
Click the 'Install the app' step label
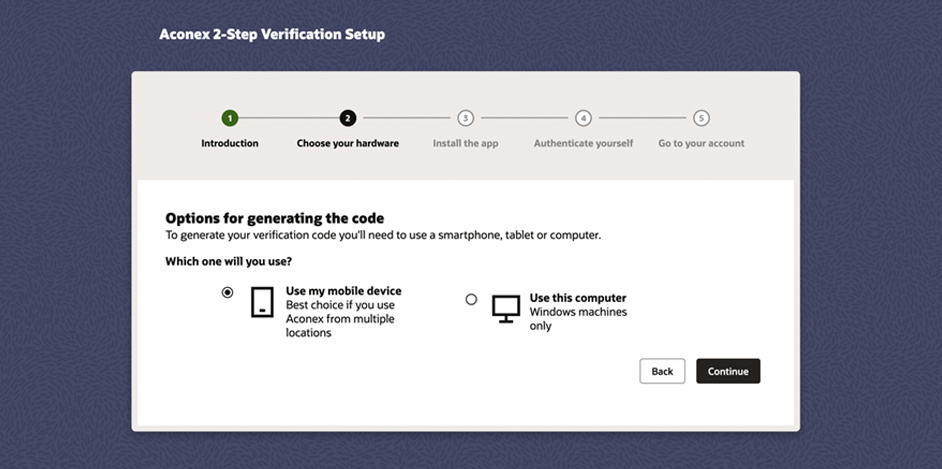465,144
